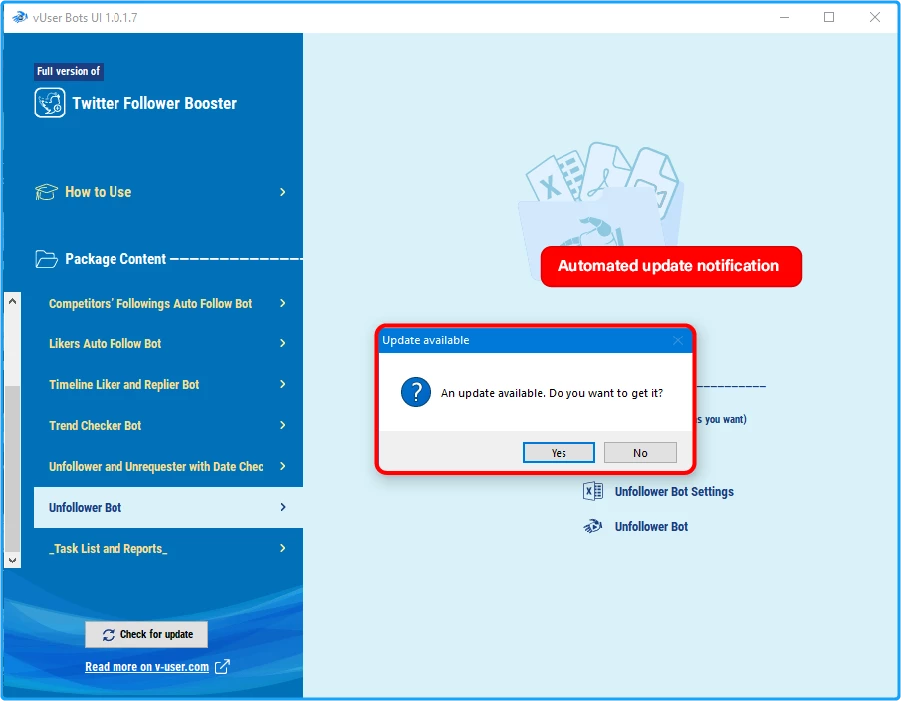The width and height of the screenshot is (901, 701).
Task: Click the sidebar scrollbar down arrow
Action: 13,560
